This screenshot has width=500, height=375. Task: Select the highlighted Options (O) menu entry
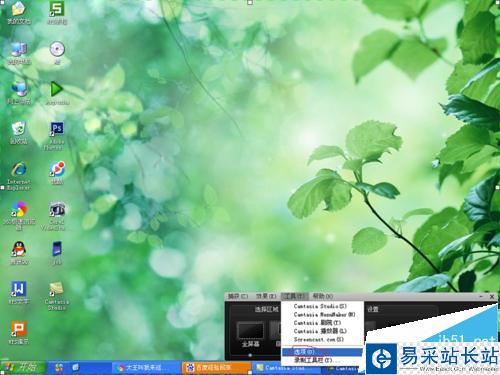pos(322,352)
